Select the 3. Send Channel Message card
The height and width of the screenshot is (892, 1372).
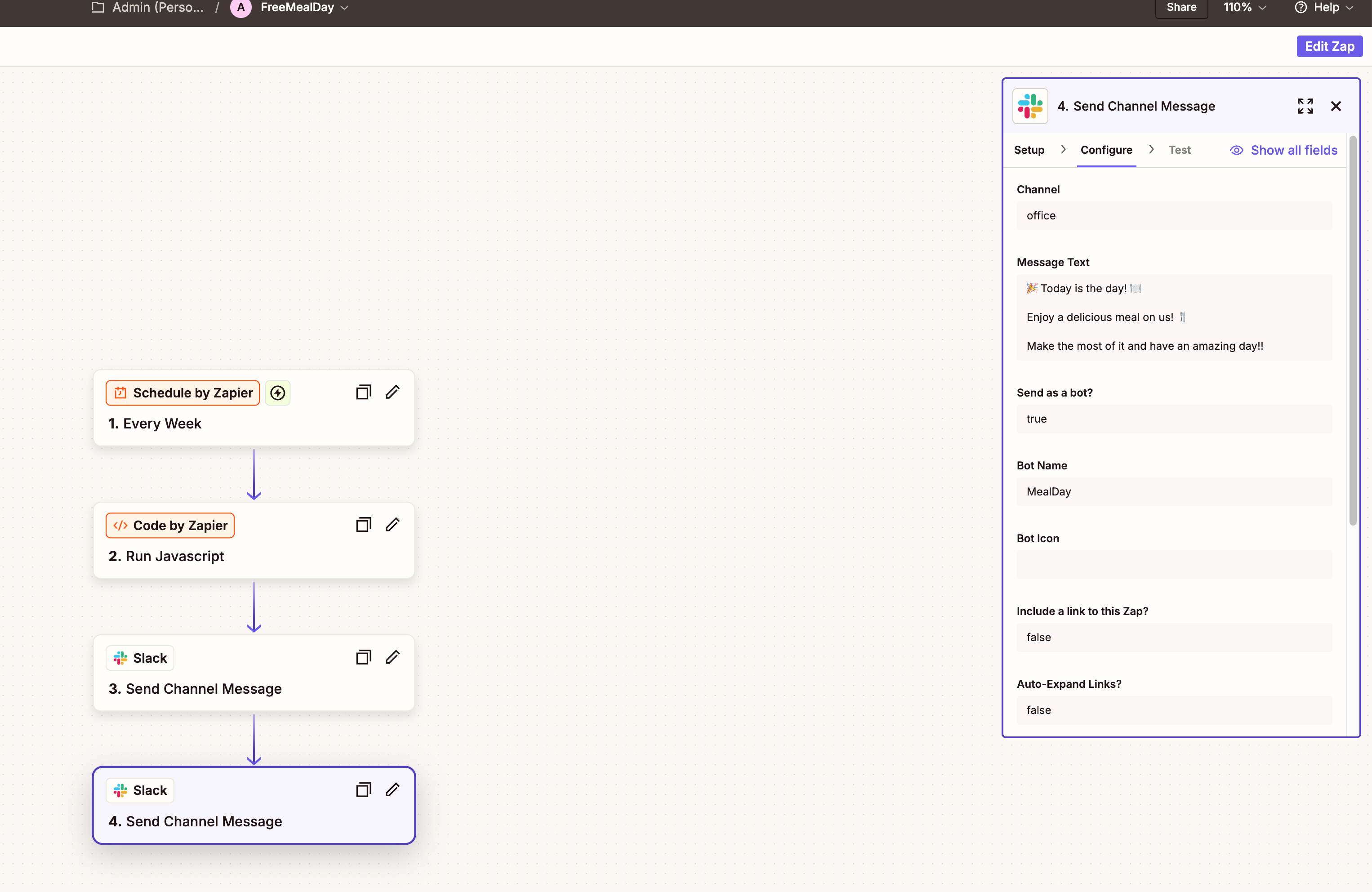click(x=254, y=673)
